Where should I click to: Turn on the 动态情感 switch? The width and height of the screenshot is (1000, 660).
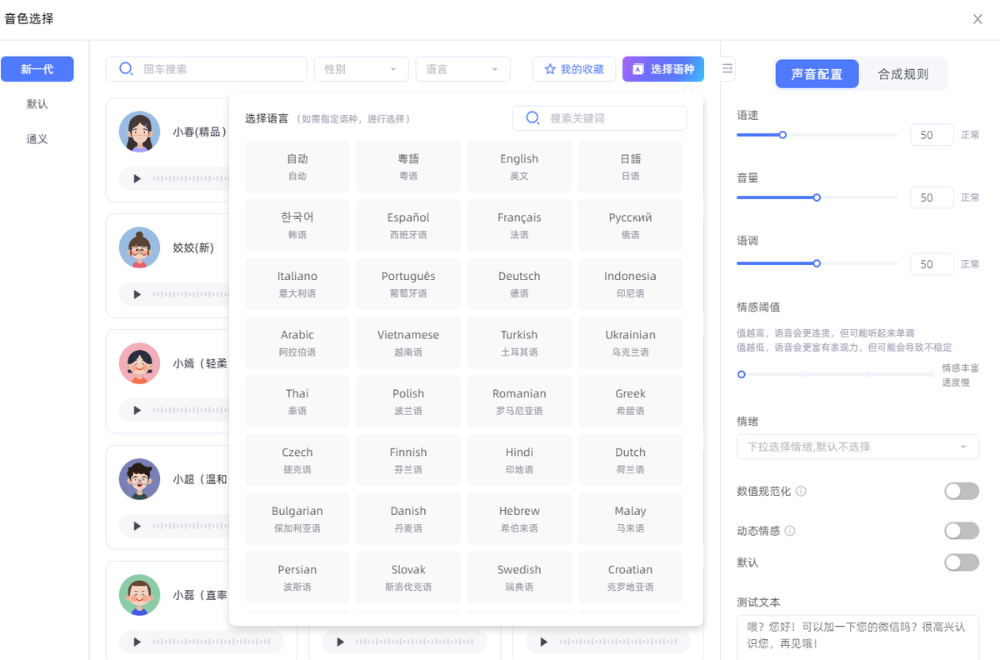[x=961, y=531]
